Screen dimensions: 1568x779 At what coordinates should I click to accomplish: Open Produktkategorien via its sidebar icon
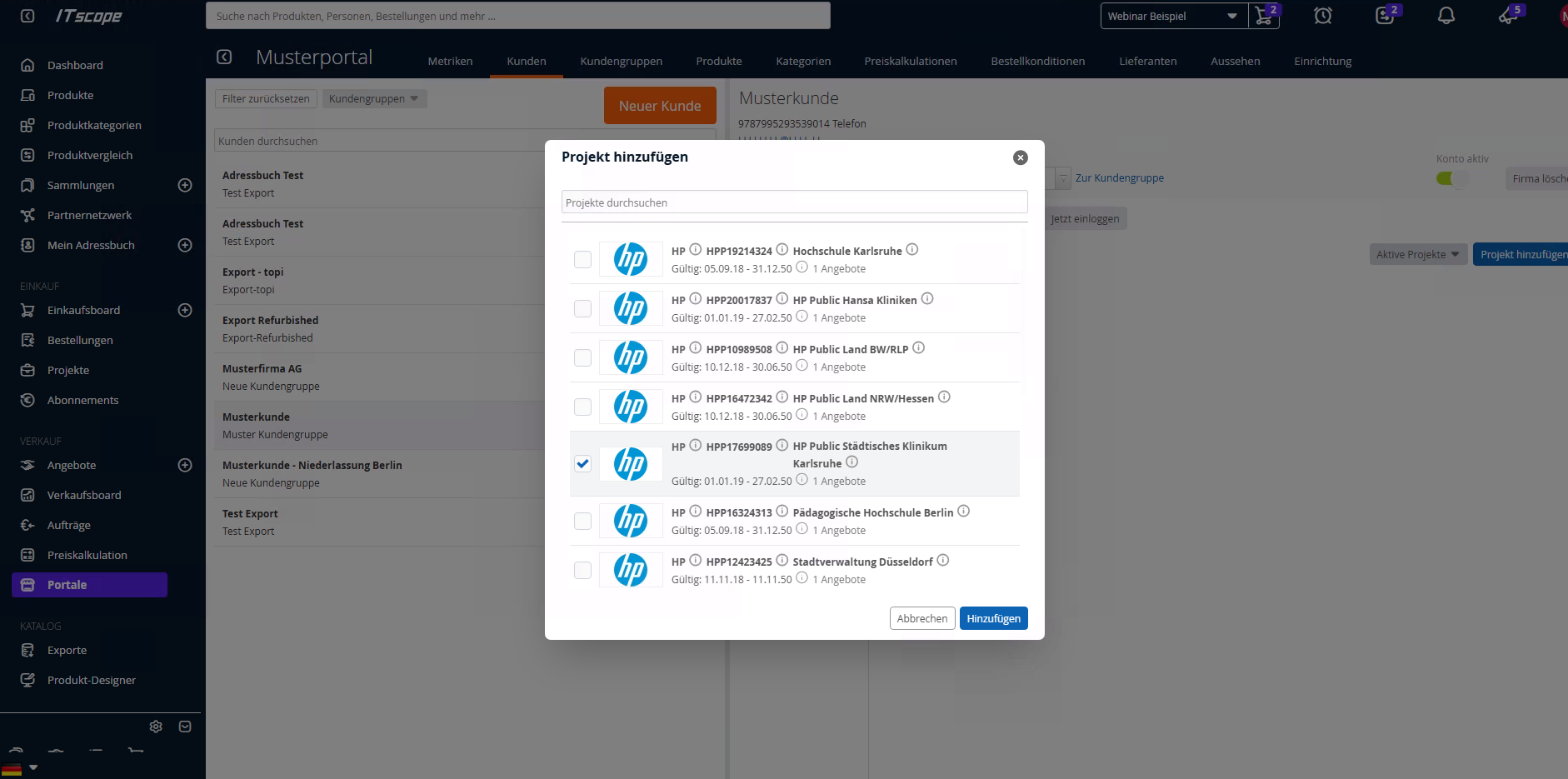(27, 125)
